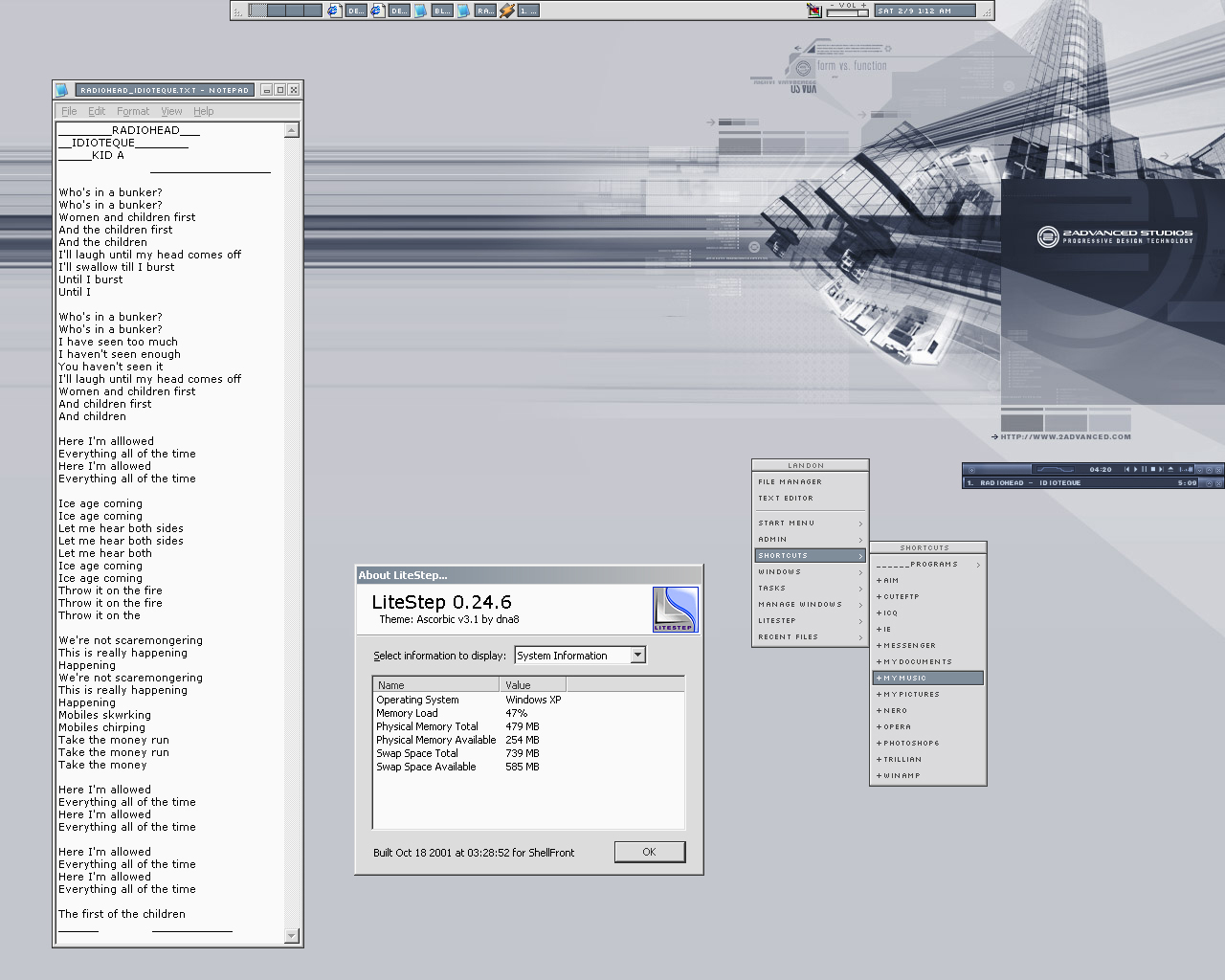Open File Manager from Landon menu

[x=810, y=482]
